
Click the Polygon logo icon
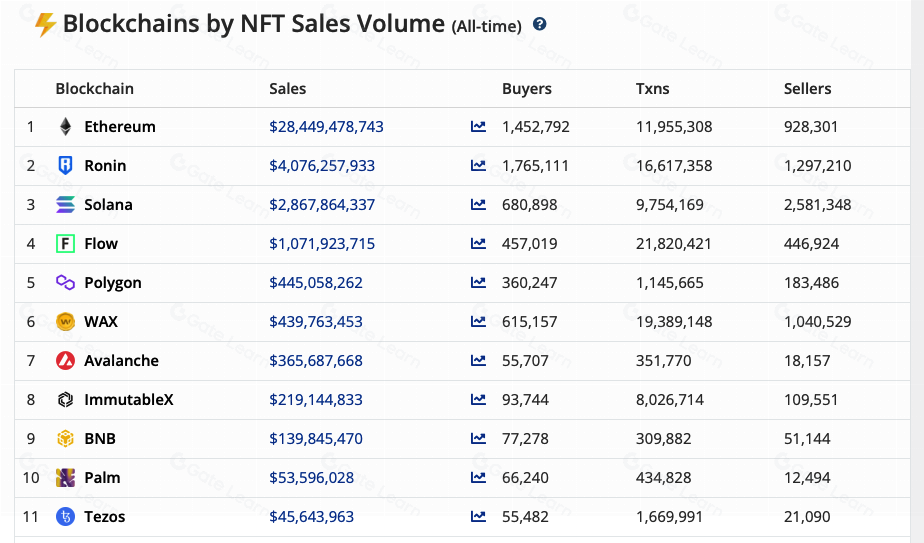pyautogui.click(x=65, y=282)
